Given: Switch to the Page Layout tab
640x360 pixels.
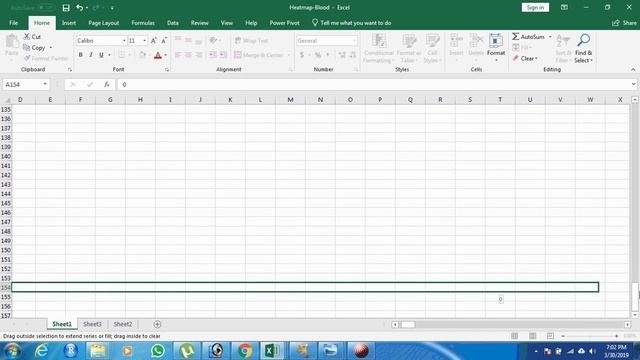Looking at the screenshot, I should 104,23.
